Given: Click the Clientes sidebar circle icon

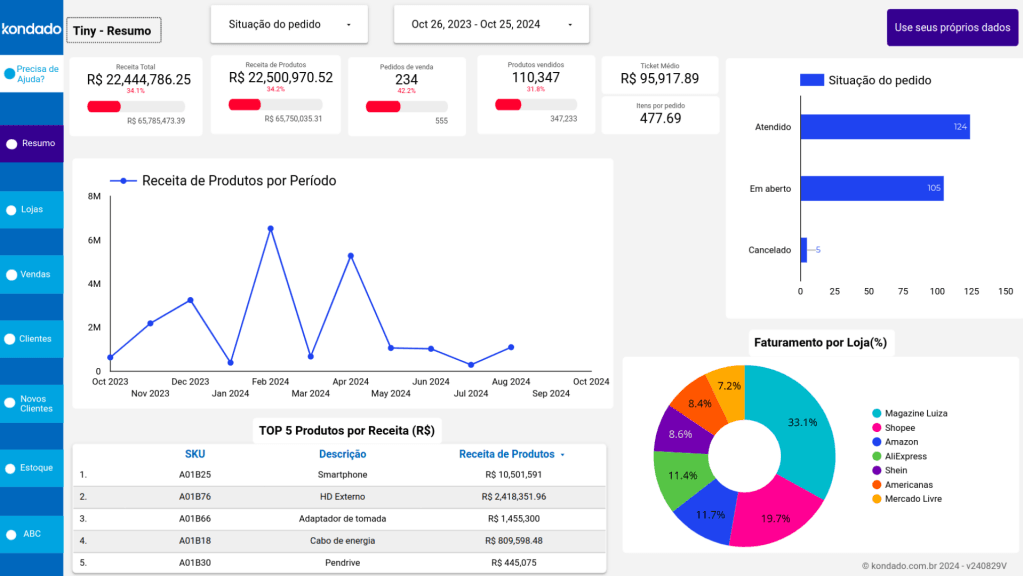Looking at the screenshot, I should pos(12,339).
